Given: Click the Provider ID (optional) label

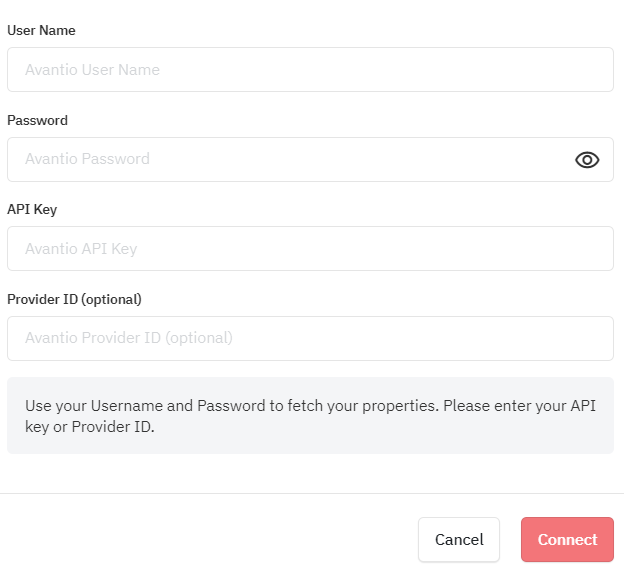Looking at the screenshot, I should click(74, 300).
